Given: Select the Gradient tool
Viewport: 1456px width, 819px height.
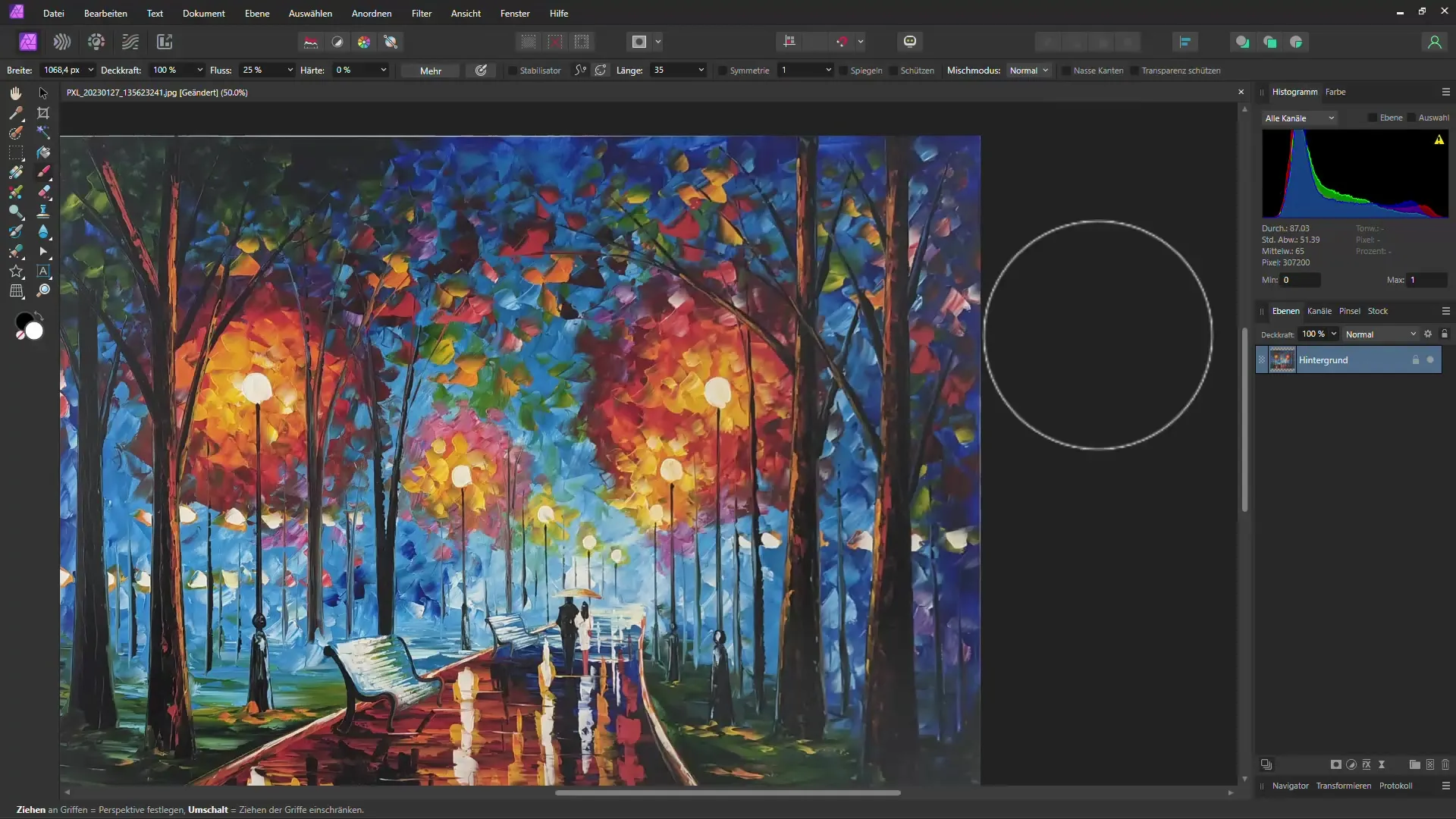Looking at the screenshot, I should click(x=15, y=172).
